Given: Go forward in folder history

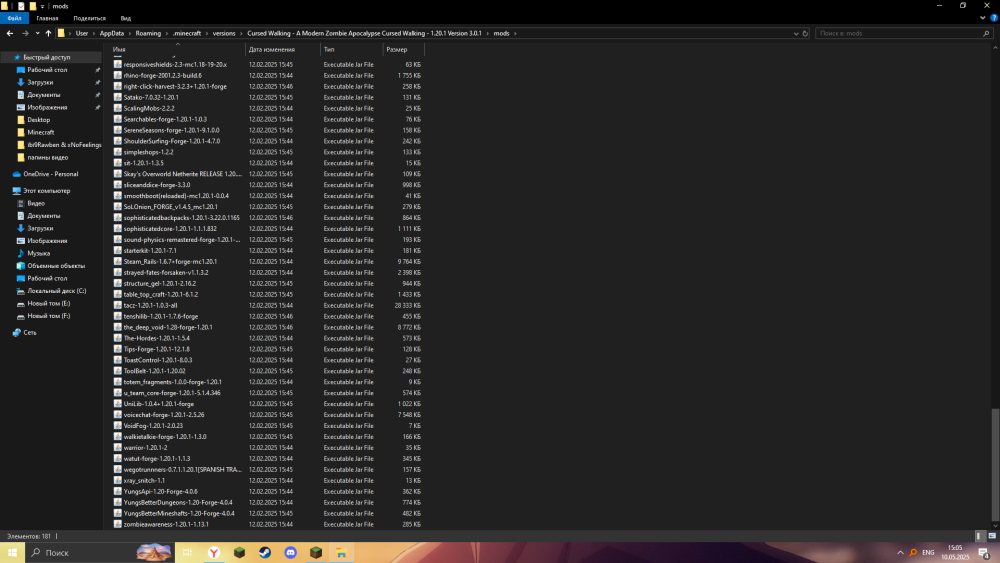Looking at the screenshot, I should 25,33.
